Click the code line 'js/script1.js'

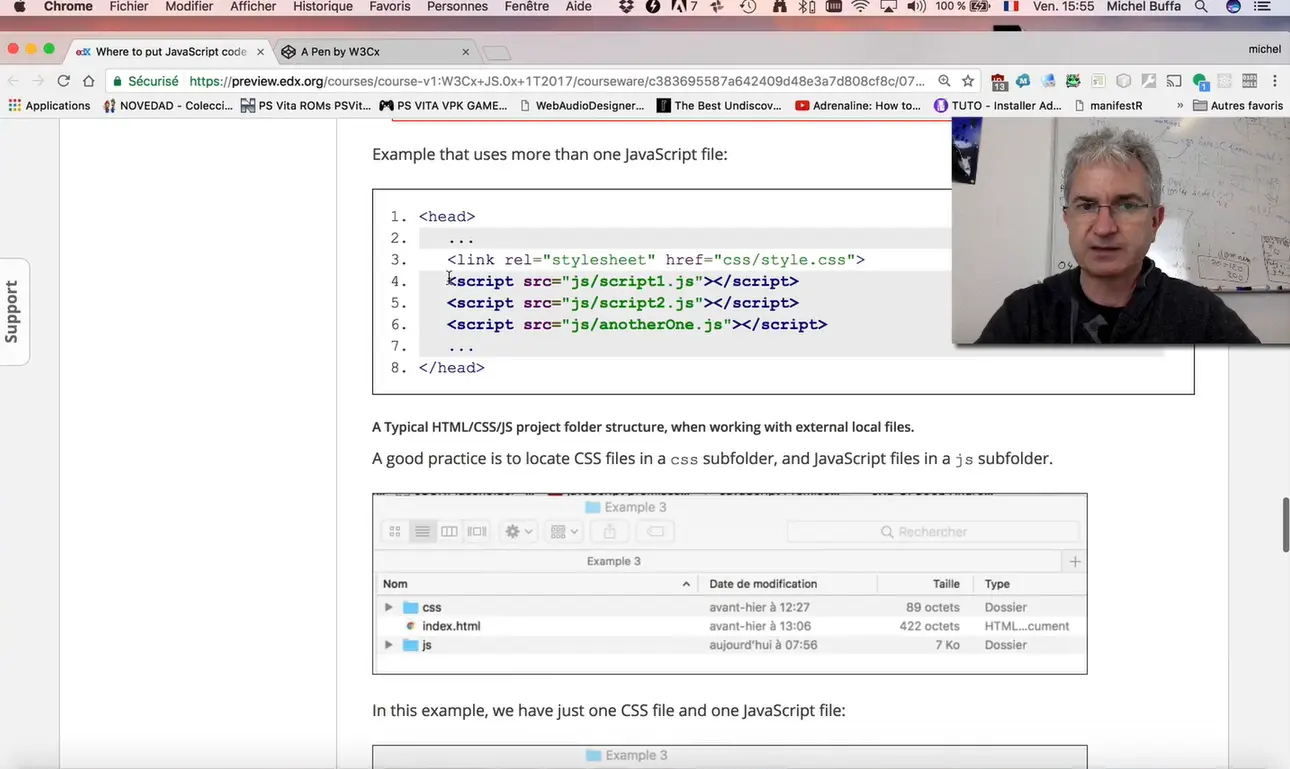(622, 281)
